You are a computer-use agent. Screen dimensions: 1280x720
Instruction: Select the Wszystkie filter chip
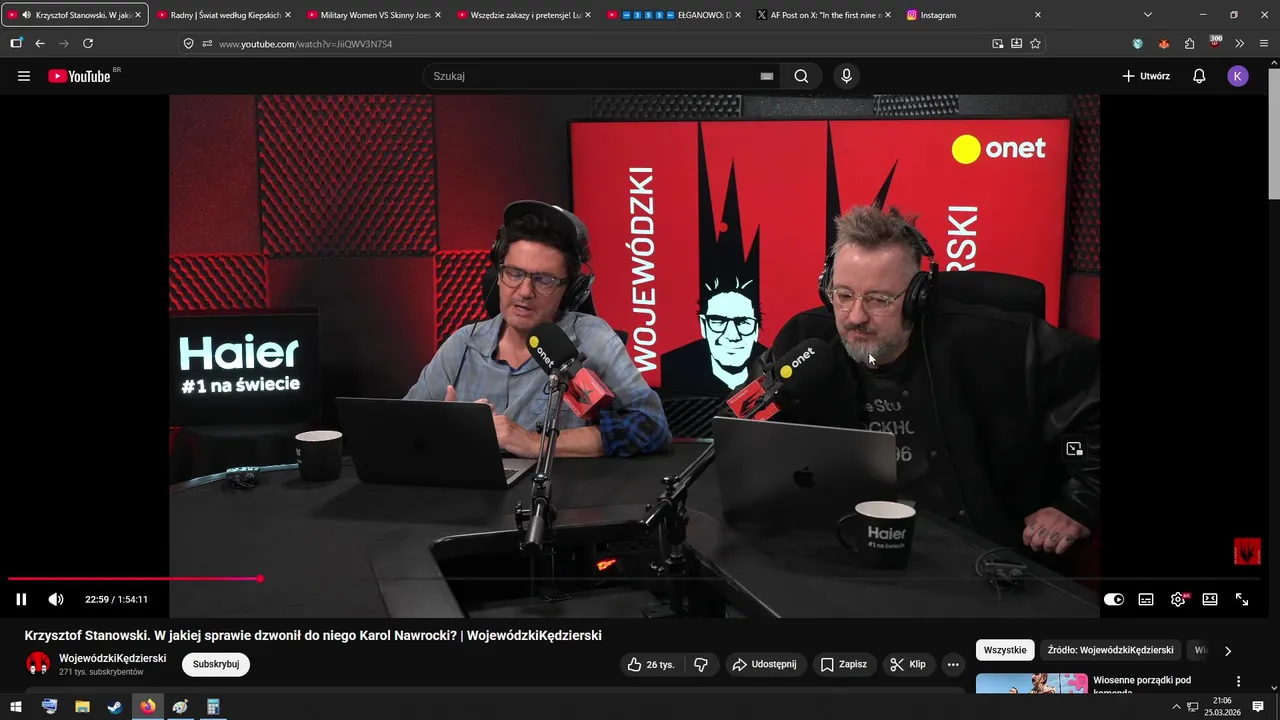click(1005, 650)
